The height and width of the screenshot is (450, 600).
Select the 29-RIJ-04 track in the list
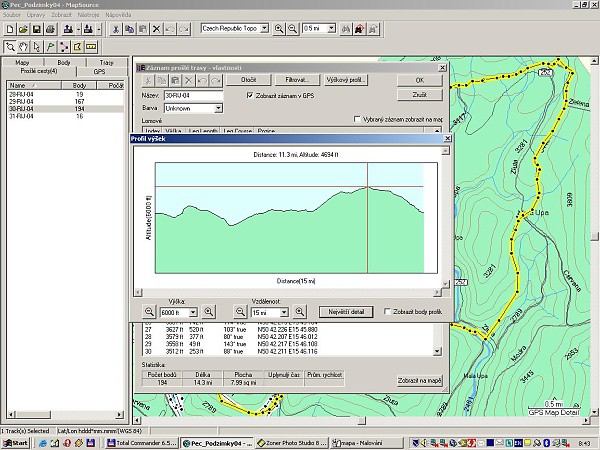[x=65, y=101]
